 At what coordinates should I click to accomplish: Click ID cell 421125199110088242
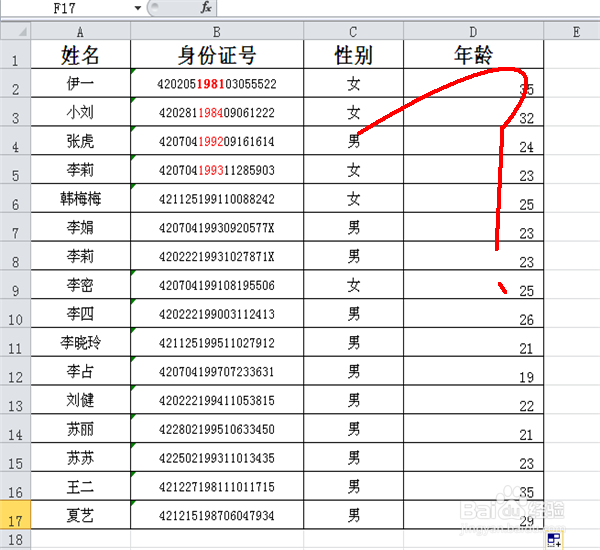tap(217, 198)
